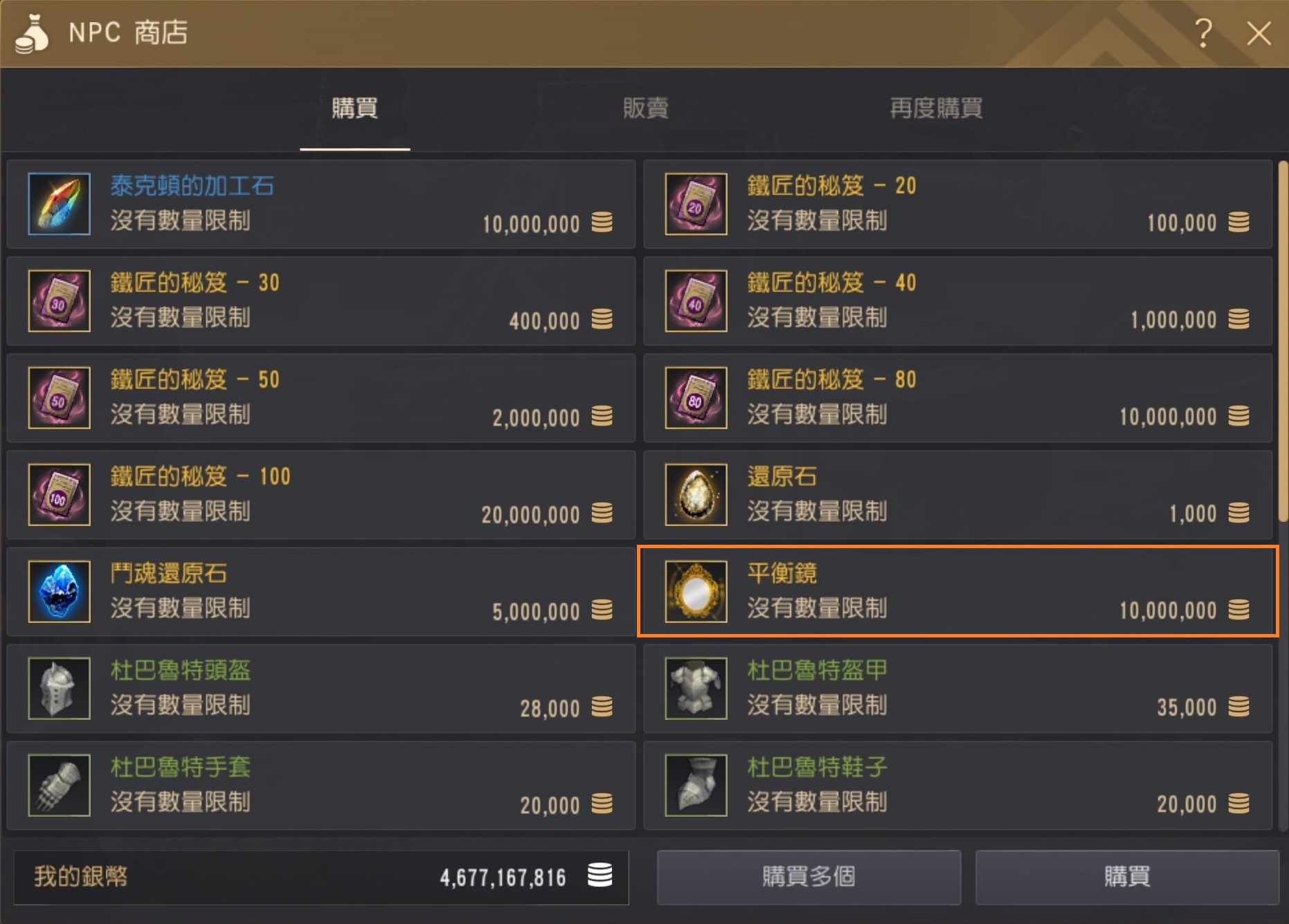This screenshot has height=924, width=1289.
Task: Click the 購買多個 buy multiple button
Action: (809, 877)
